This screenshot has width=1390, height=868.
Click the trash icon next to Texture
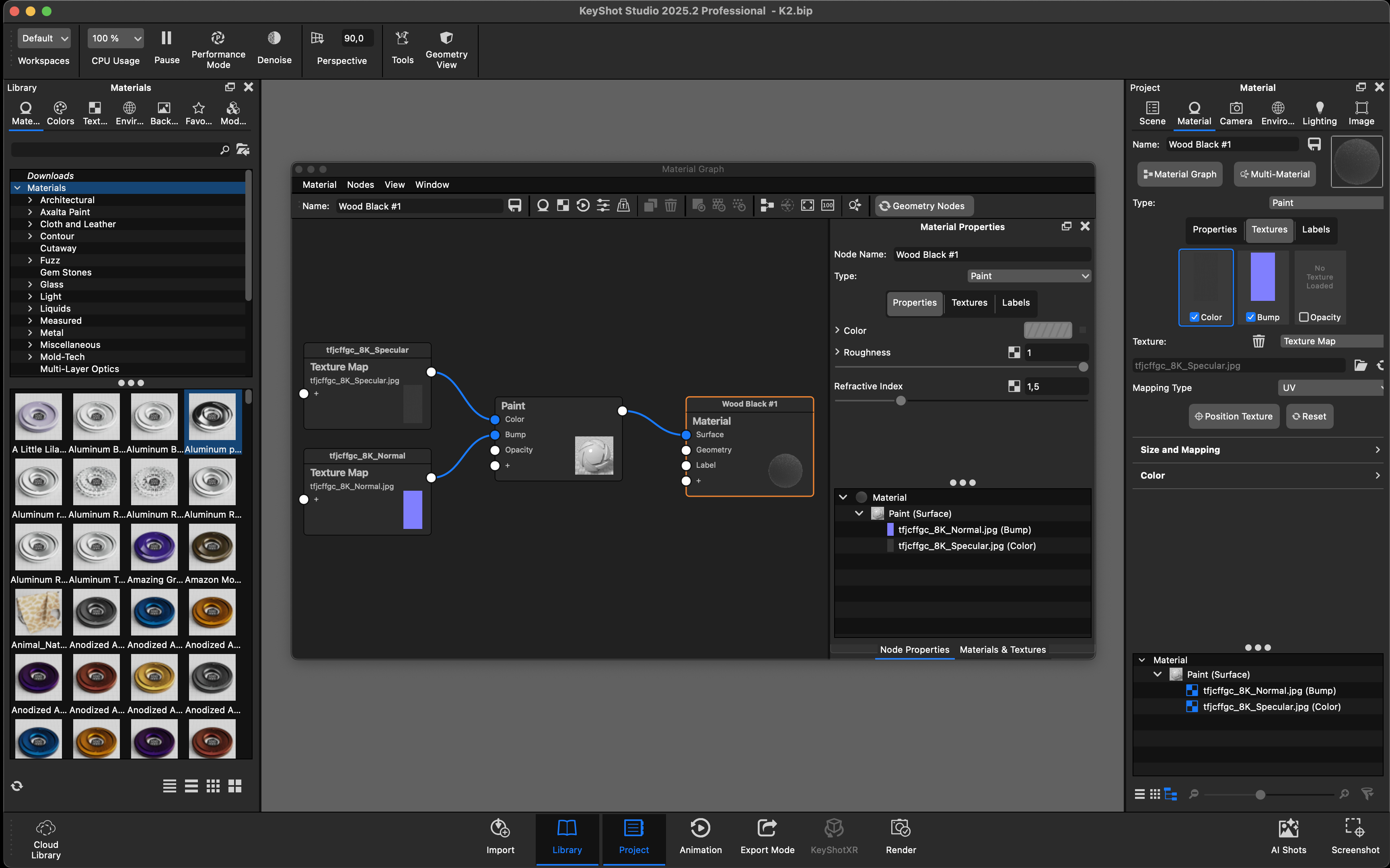pyautogui.click(x=1258, y=341)
